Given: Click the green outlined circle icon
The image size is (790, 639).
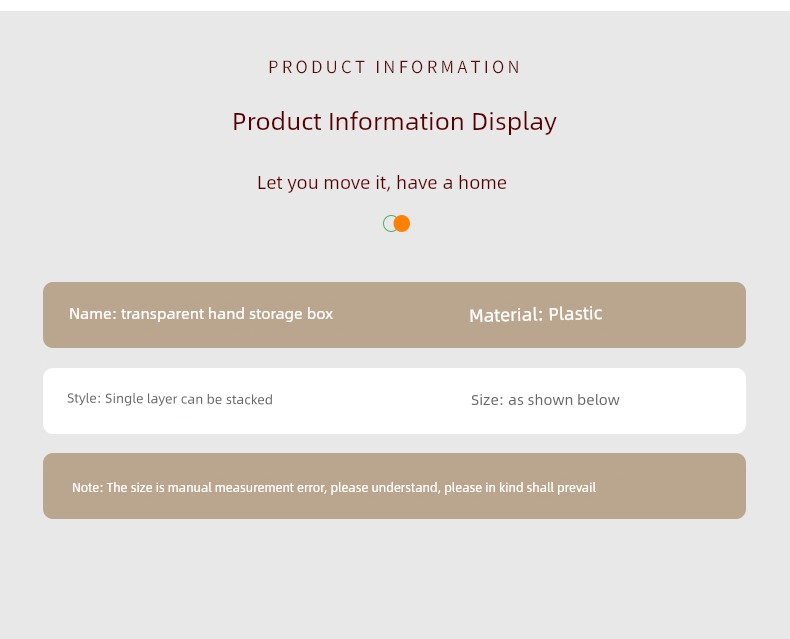Looking at the screenshot, I should tap(389, 224).
